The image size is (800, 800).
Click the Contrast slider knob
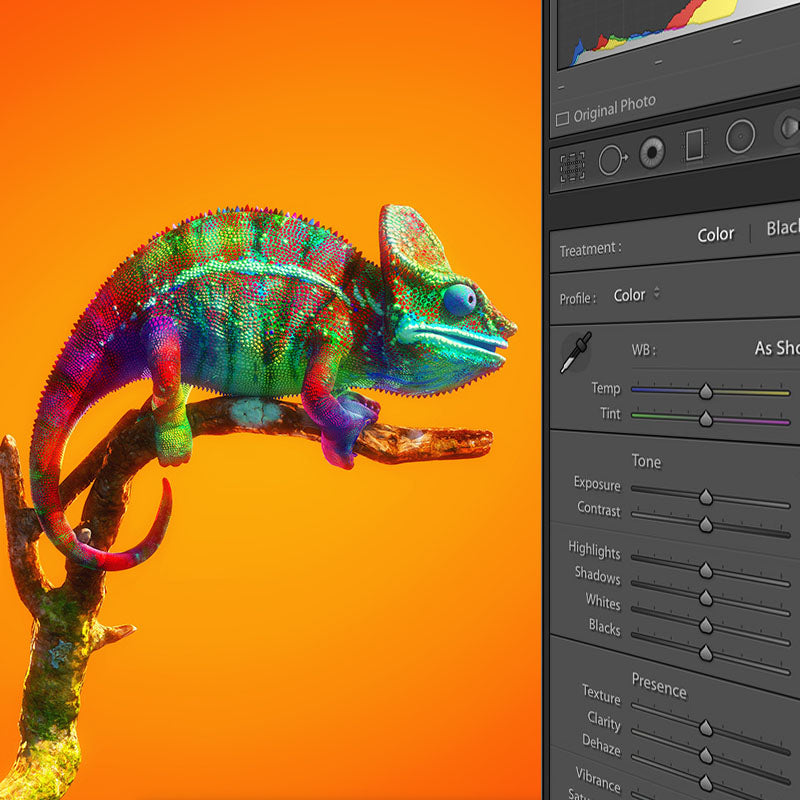[706, 524]
